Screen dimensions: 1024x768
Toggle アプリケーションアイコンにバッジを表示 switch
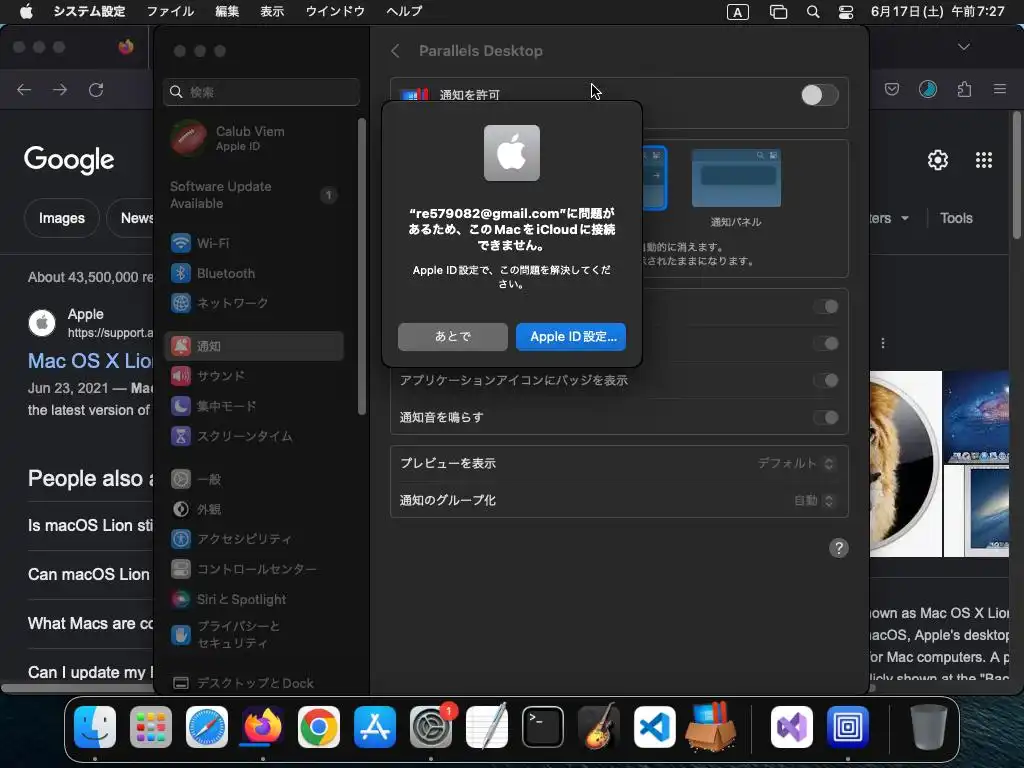826,380
